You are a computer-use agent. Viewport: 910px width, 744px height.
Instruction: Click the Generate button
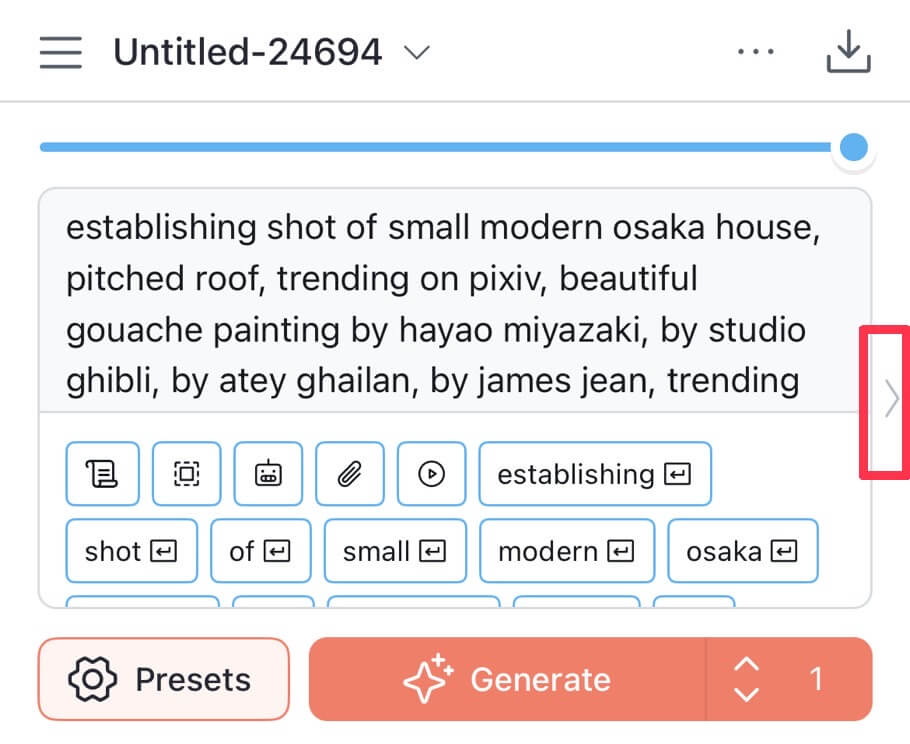[507, 679]
